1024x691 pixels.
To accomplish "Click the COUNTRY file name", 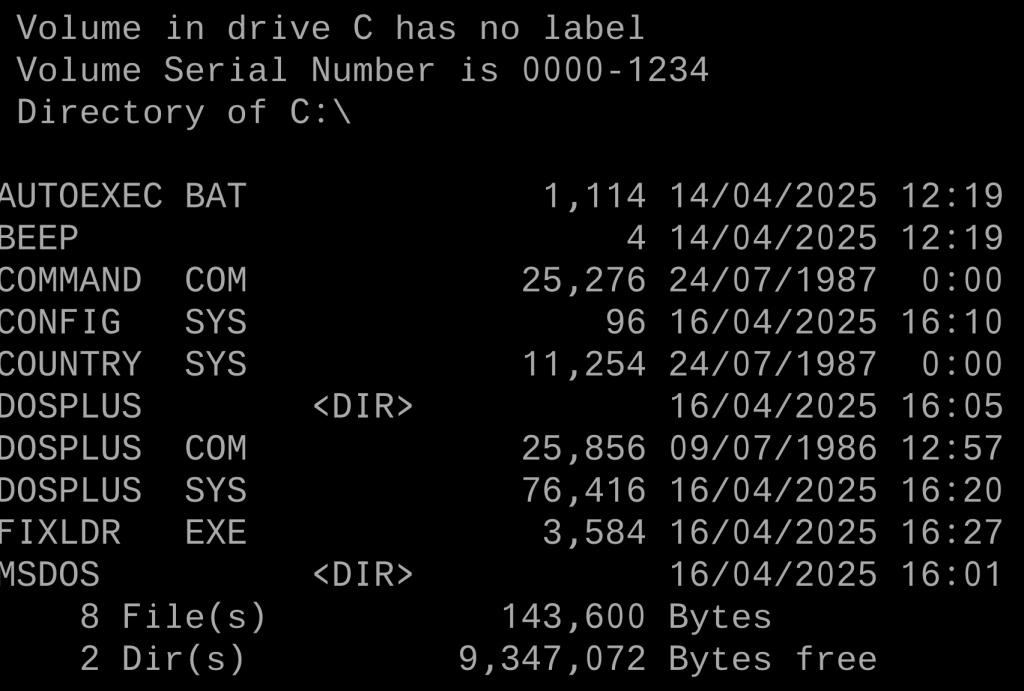I will tap(70, 364).
